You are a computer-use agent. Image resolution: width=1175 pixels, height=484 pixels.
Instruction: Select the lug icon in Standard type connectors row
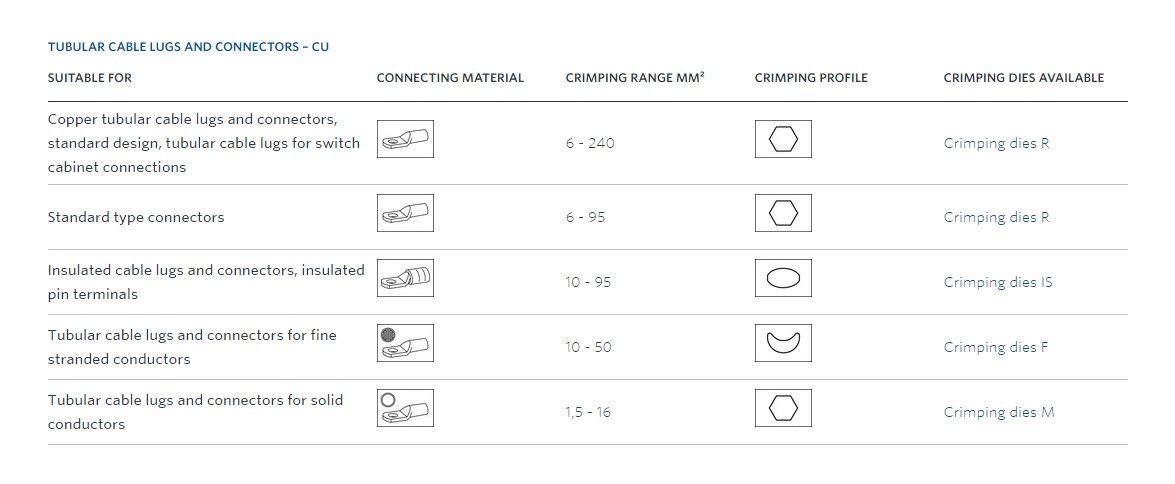coord(405,213)
